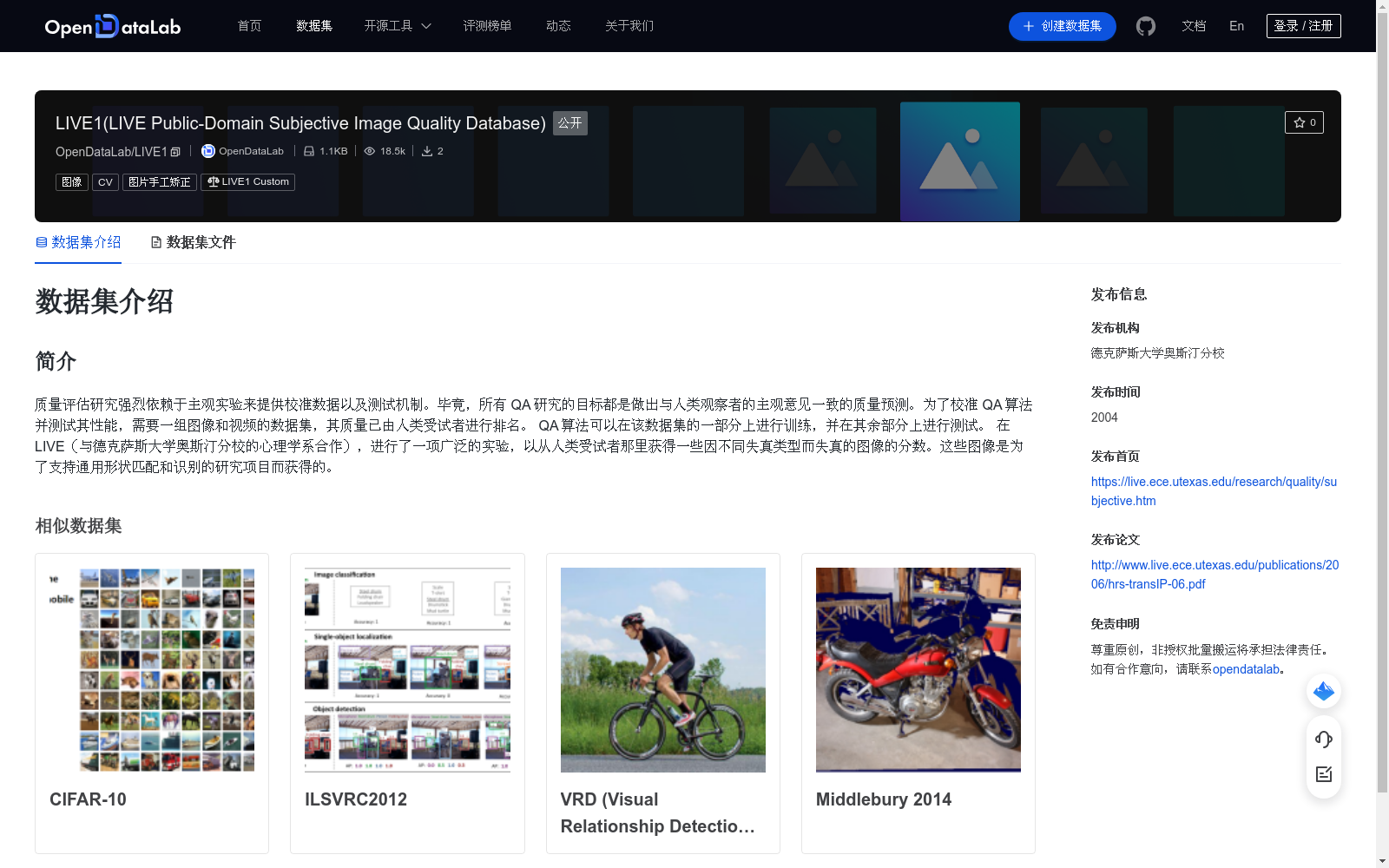Viewport: 1389px width, 868px height.
Task: Open 评测榜单 in the navigation bar
Action: click(x=487, y=26)
